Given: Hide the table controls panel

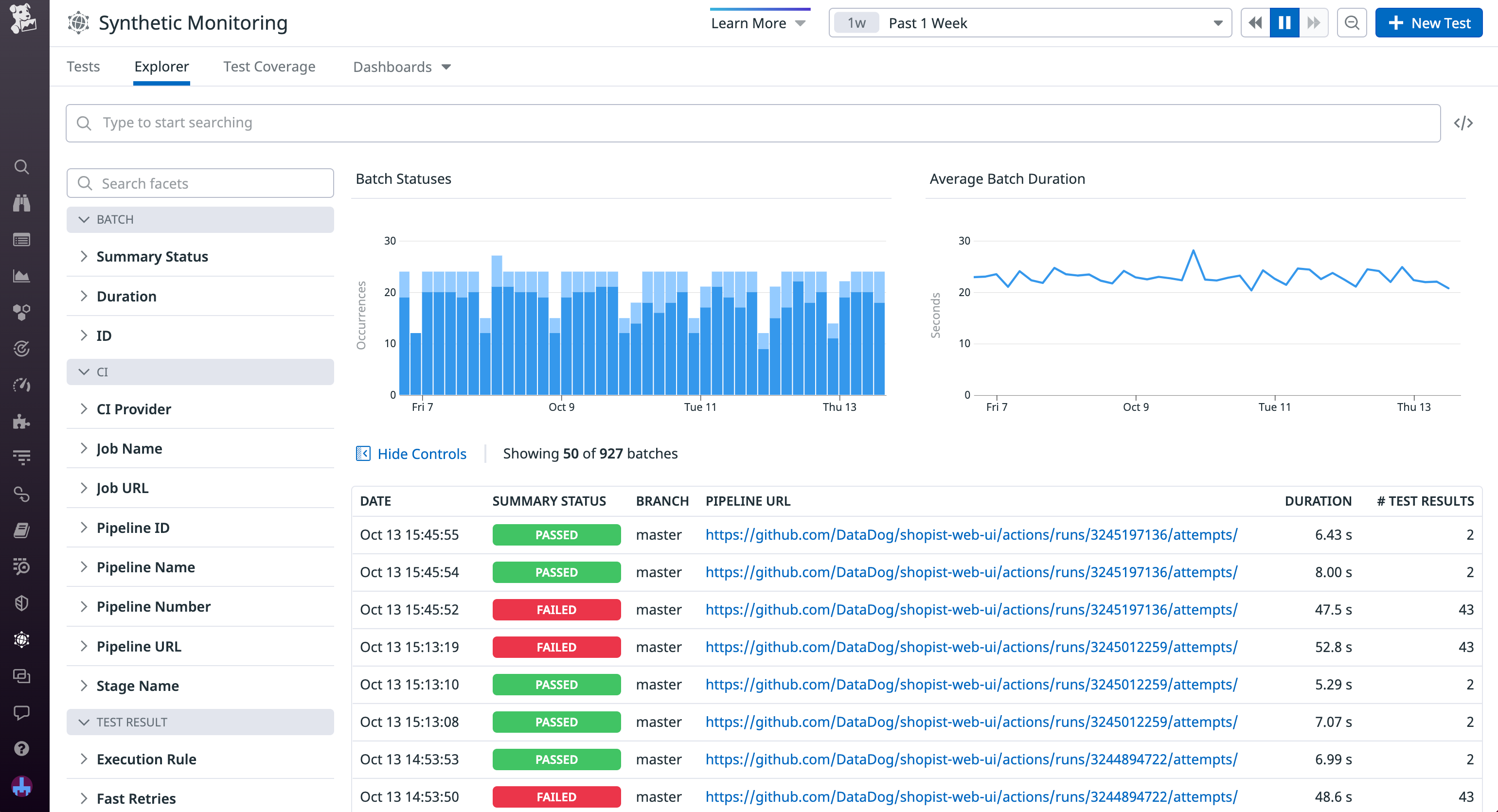Looking at the screenshot, I should click(410, 454).
